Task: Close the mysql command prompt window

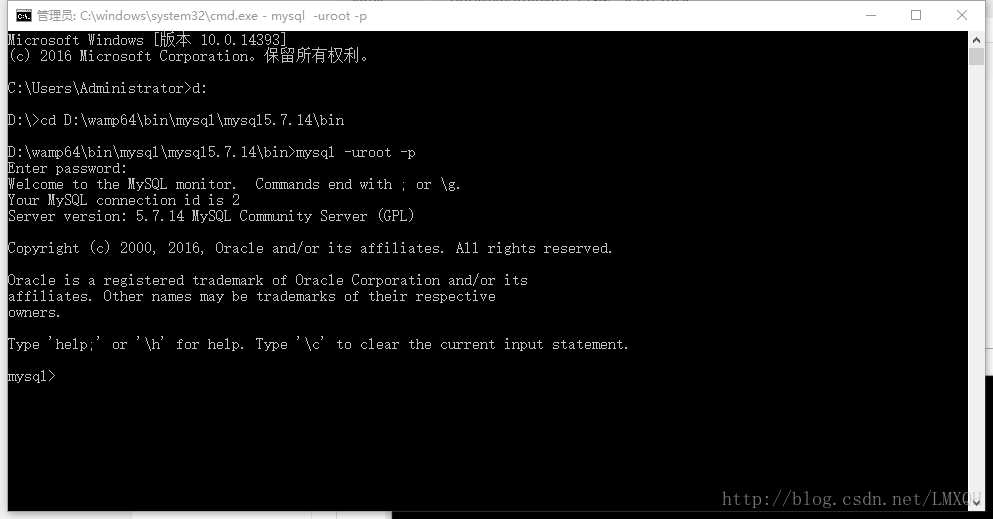Action: [x=961, y=15]
